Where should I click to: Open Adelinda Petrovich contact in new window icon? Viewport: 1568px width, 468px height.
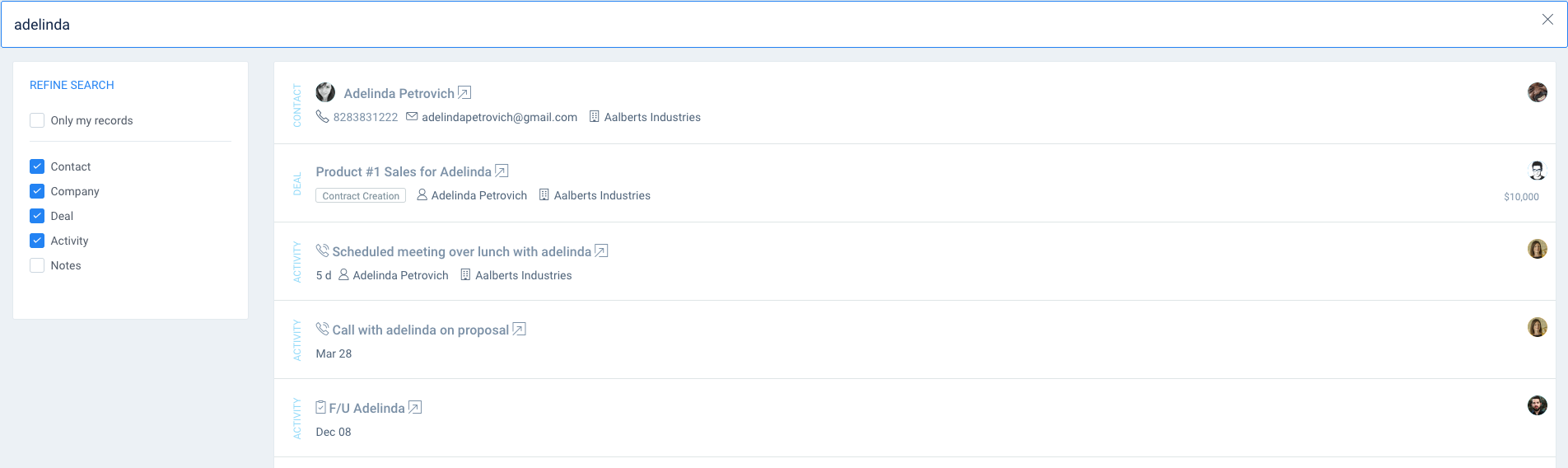click(464, 92)
